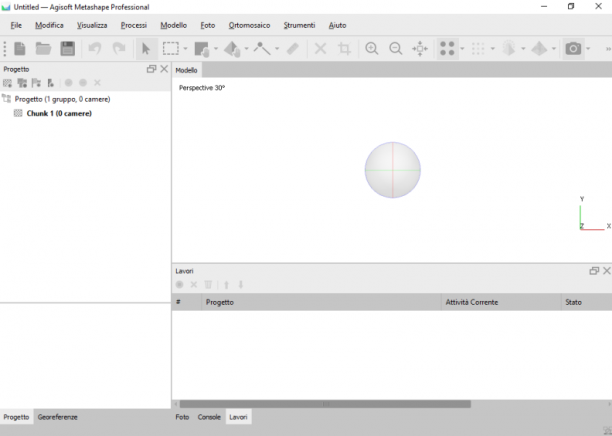Redo the action via the toolbar arrow
Screen dimensions: 612x436
[119, 49]
